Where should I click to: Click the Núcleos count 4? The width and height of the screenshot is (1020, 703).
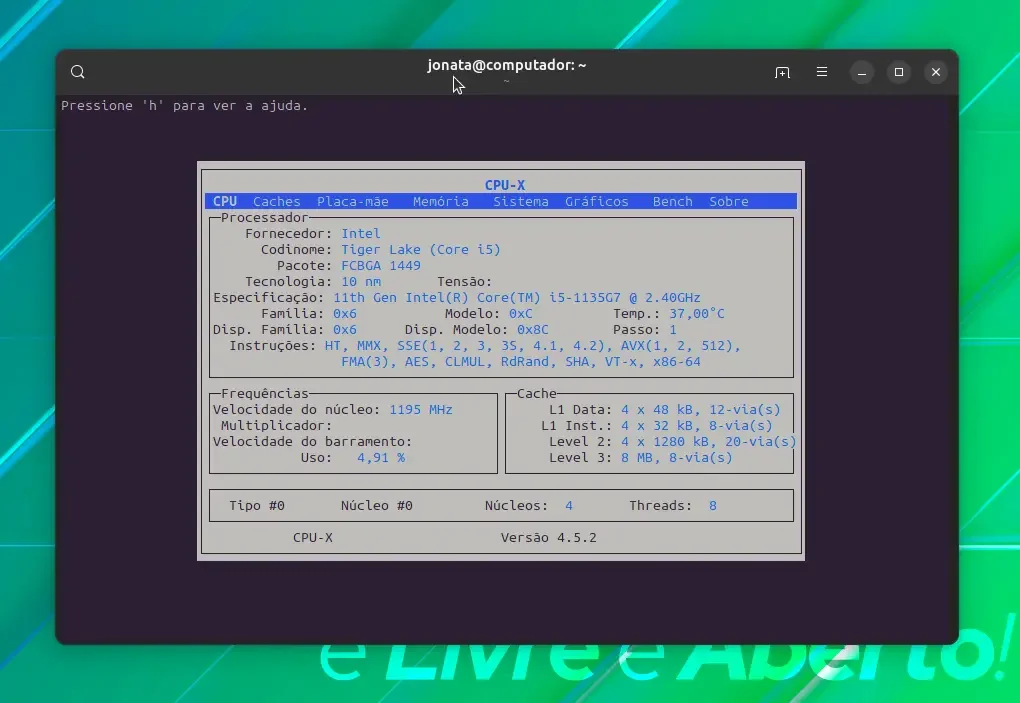569,506
